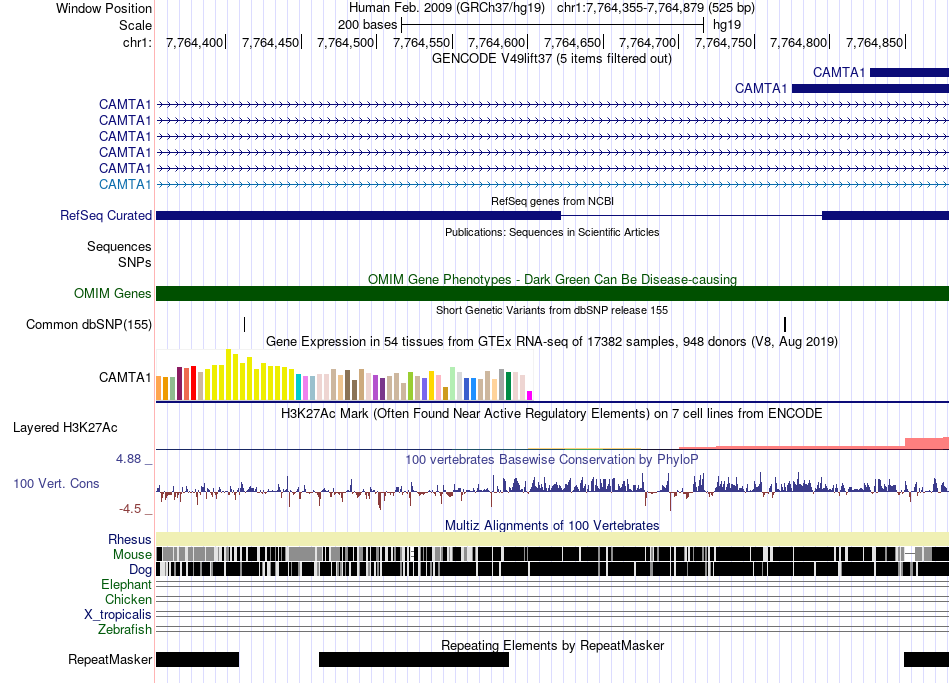Screen dimensions: 950x683
Task: Open 'Short Genetic Variants from dbSNP release 155' title
Action: (552, 310)
